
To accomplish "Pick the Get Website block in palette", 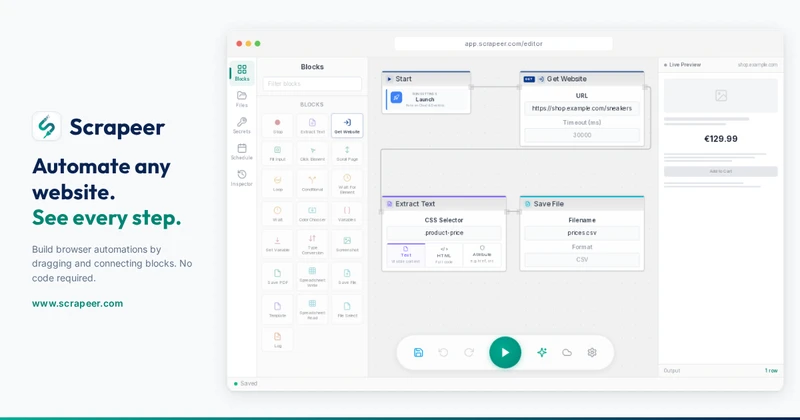I will click(347, 126).
